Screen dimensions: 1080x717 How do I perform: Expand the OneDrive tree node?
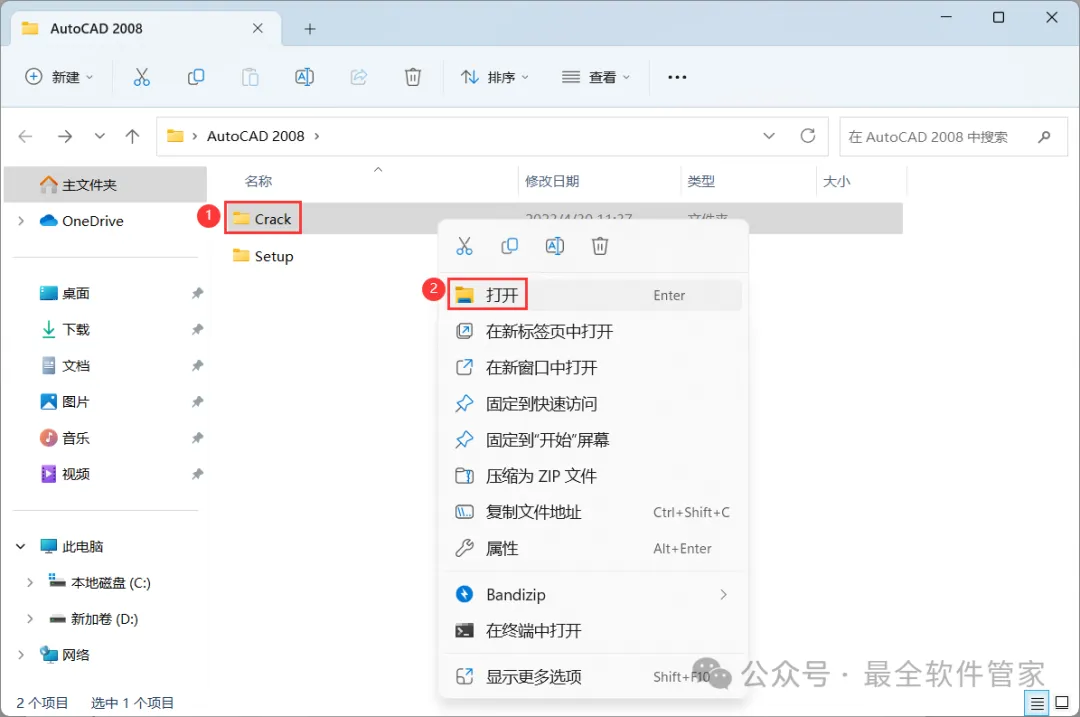tap(21, 221)
